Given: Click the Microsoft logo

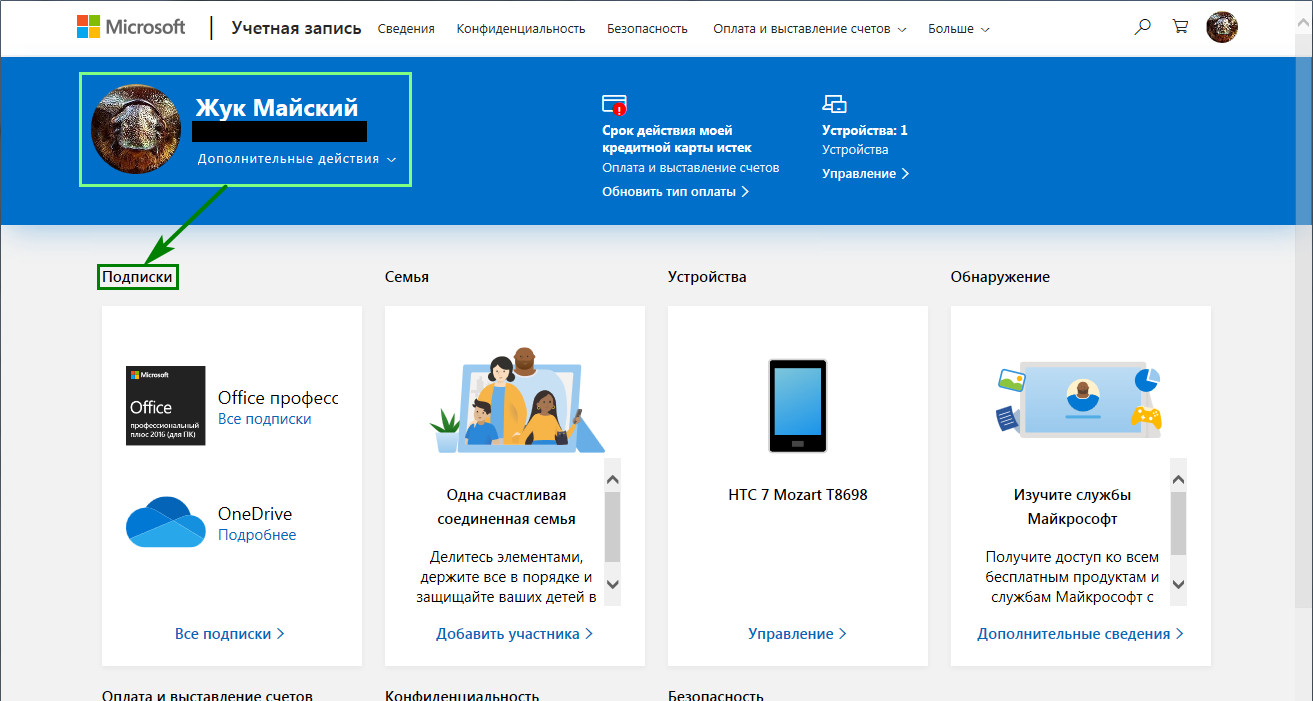Looking at the screenshot, I should [x=131, y=27].
